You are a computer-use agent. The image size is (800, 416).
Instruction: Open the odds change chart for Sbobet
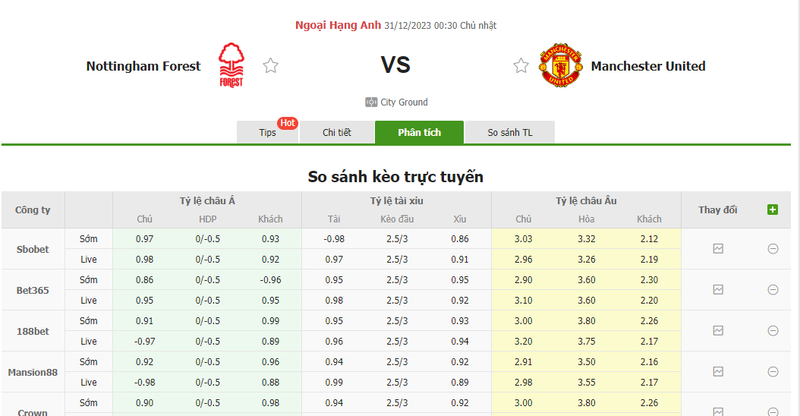click(718, 249)
